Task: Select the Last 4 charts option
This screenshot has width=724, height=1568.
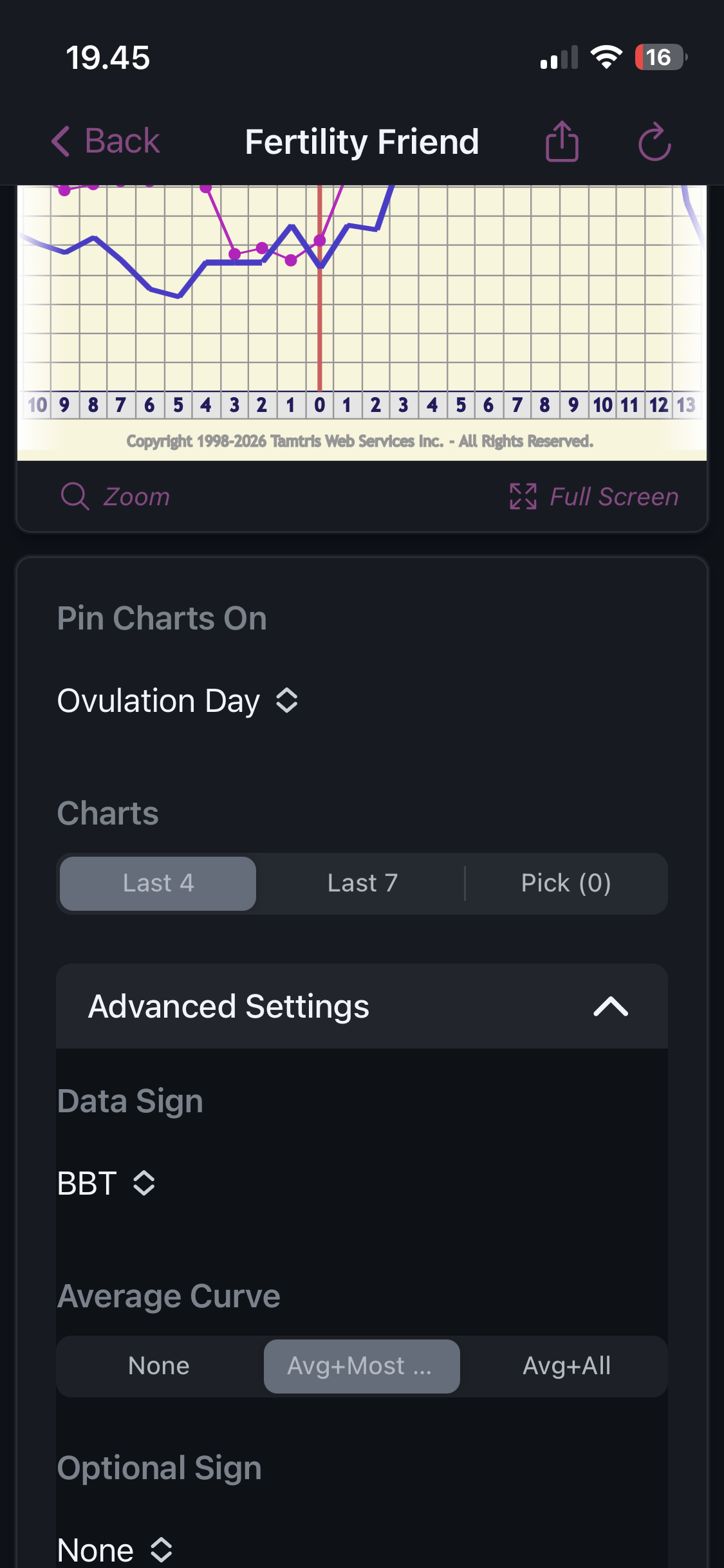Action: [x=158, y=883]
